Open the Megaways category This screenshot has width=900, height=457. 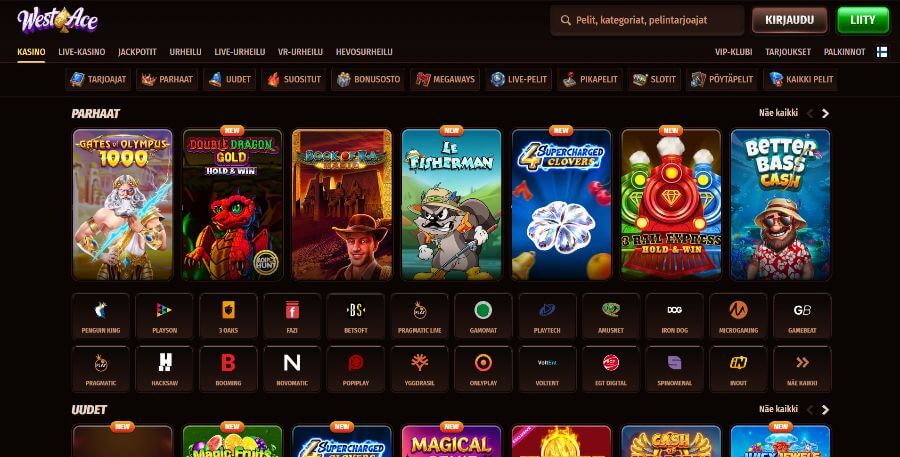coord(446,79)
